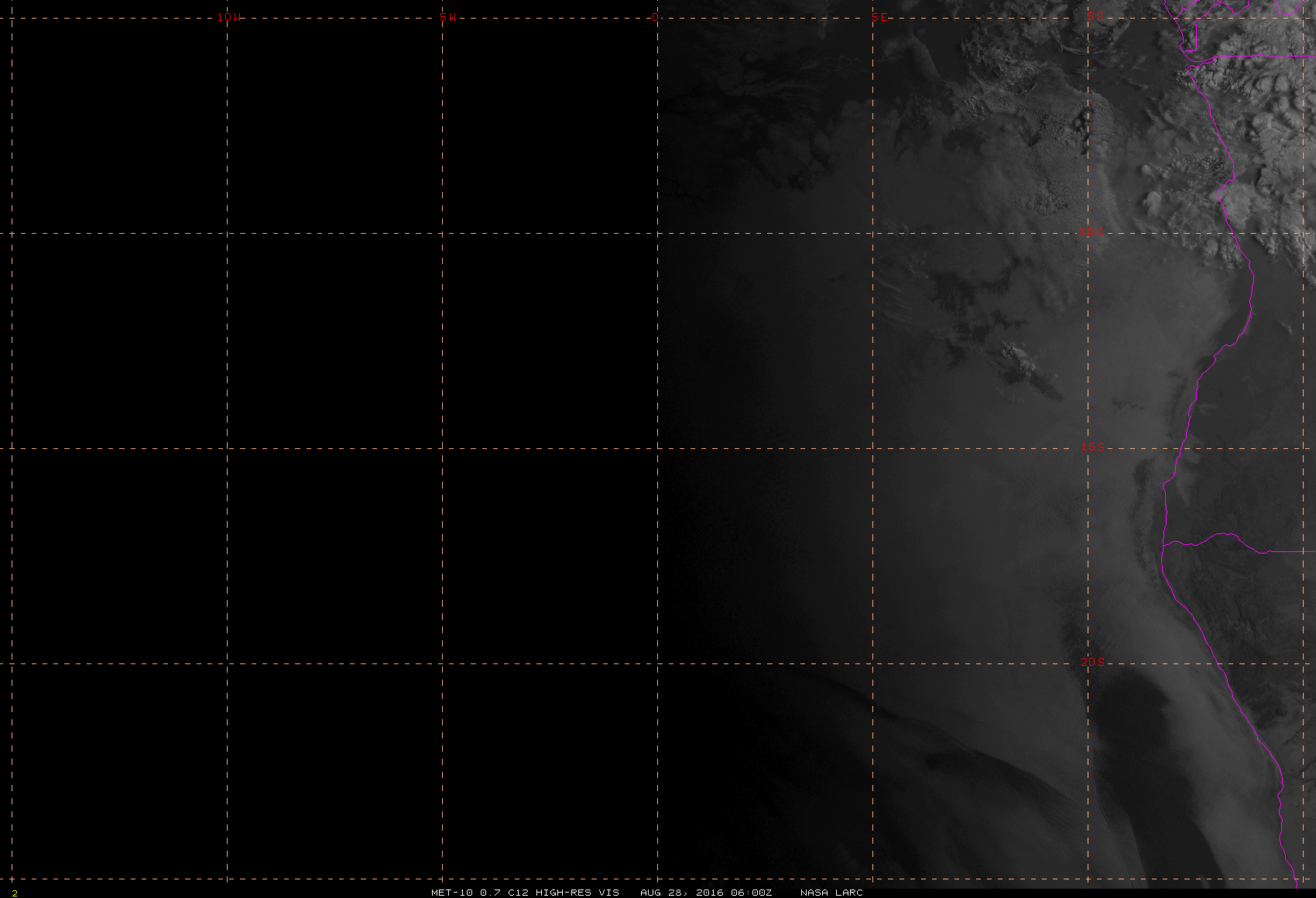The height and width of the screenshot is (898, 1316).
Task: Click the 10W longitude label
Action: [x=229, y=17]
